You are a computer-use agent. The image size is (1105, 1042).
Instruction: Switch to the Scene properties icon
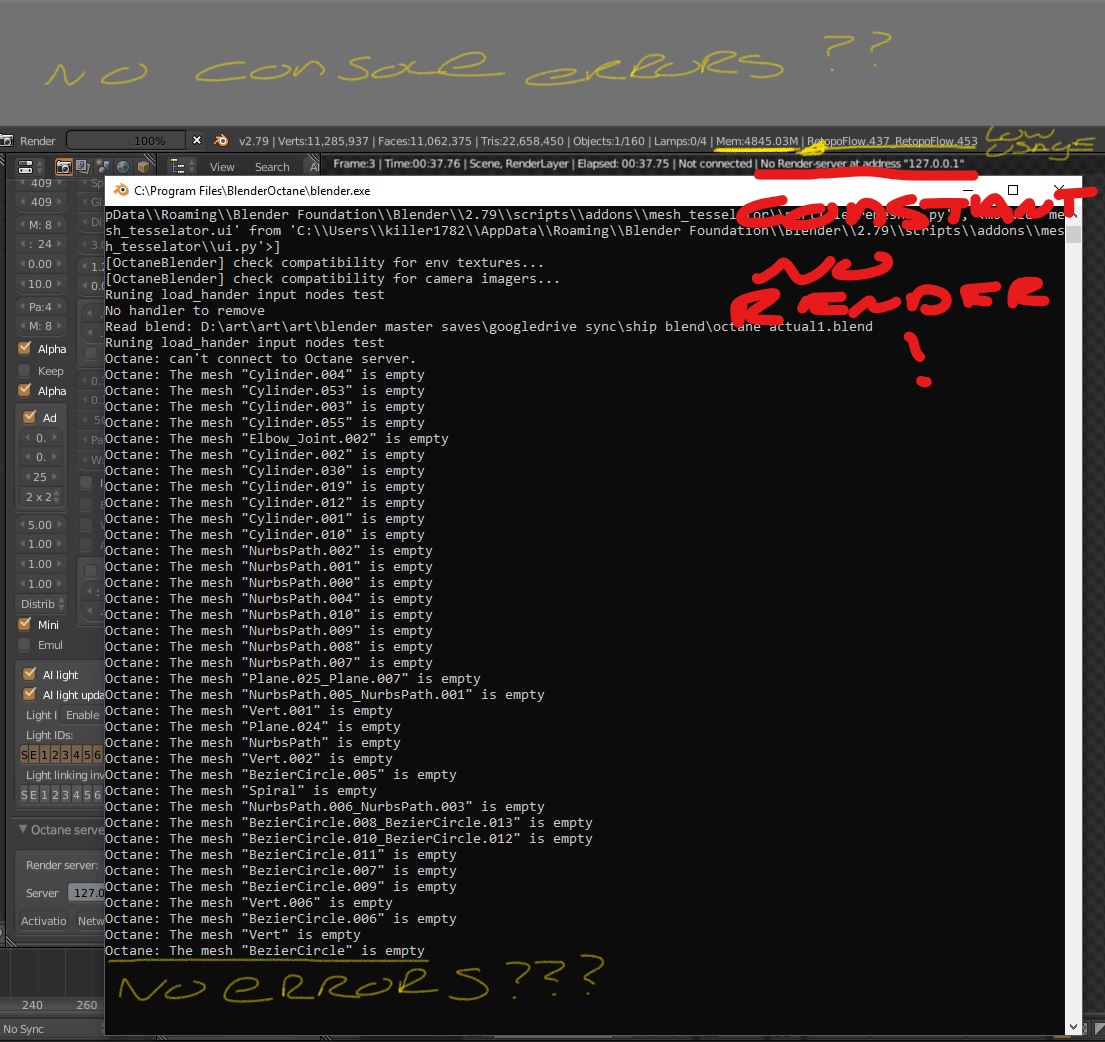point(104,167)
